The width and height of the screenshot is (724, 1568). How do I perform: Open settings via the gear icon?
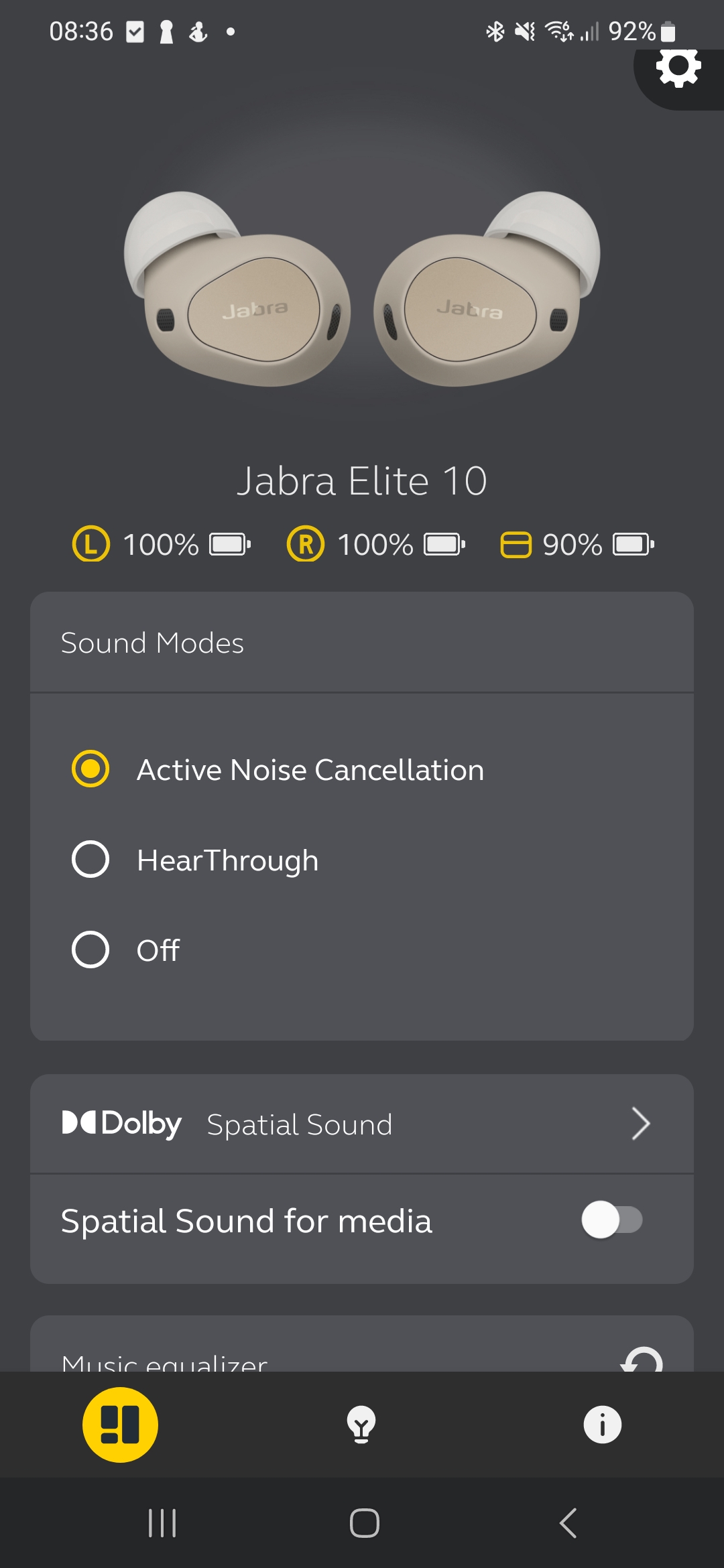(x=678, y=68)
